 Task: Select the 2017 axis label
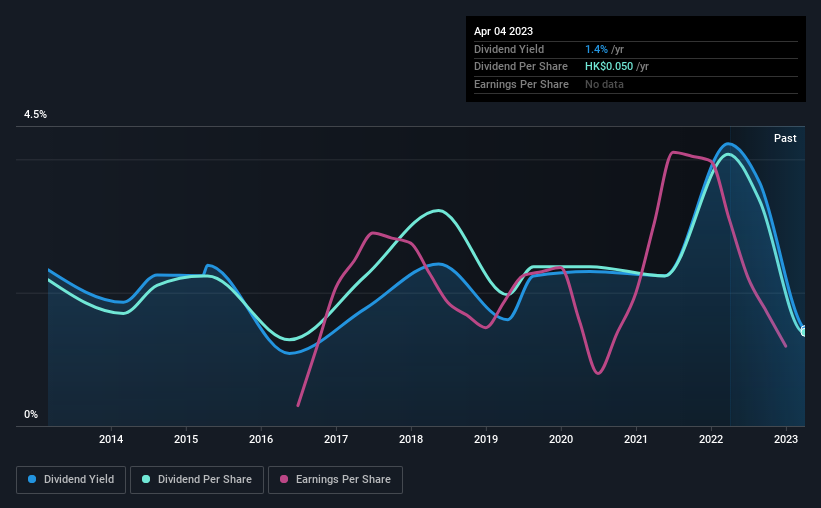tap(336, 439)
